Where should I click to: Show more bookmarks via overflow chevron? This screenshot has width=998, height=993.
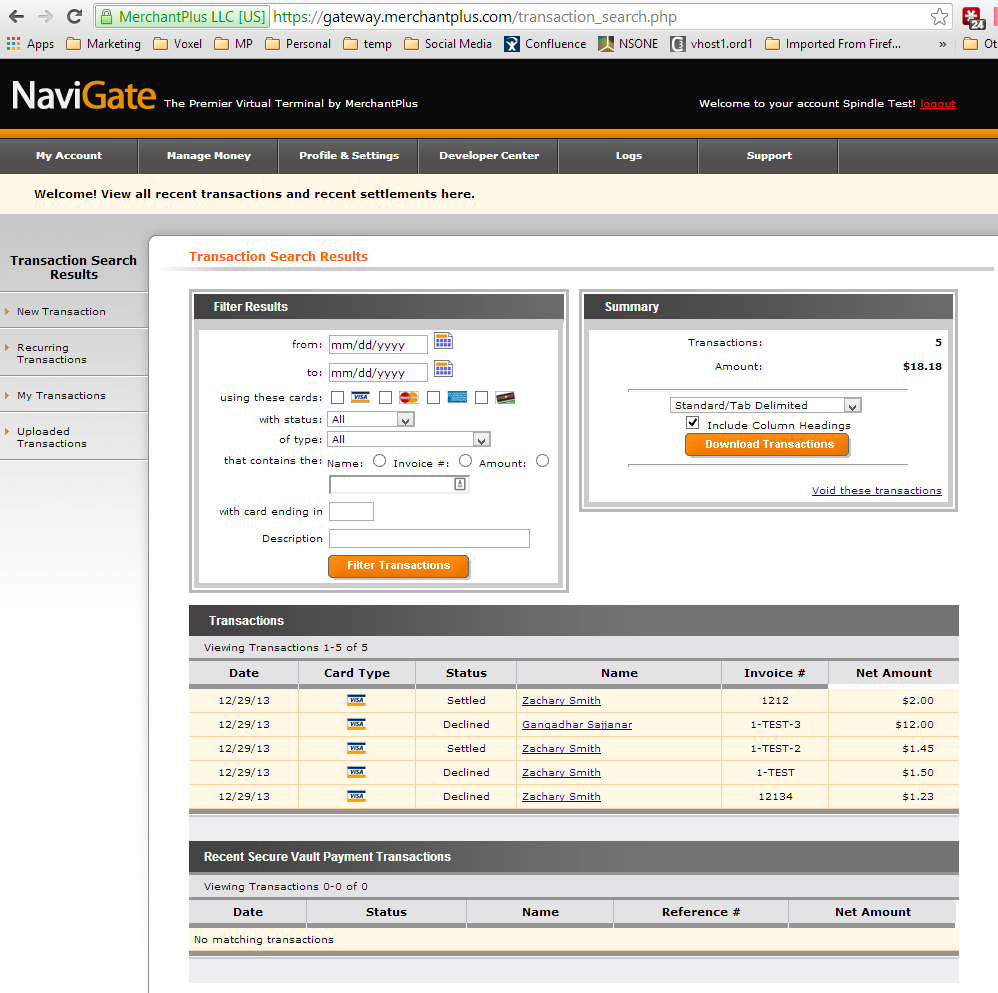coord(943,44)
